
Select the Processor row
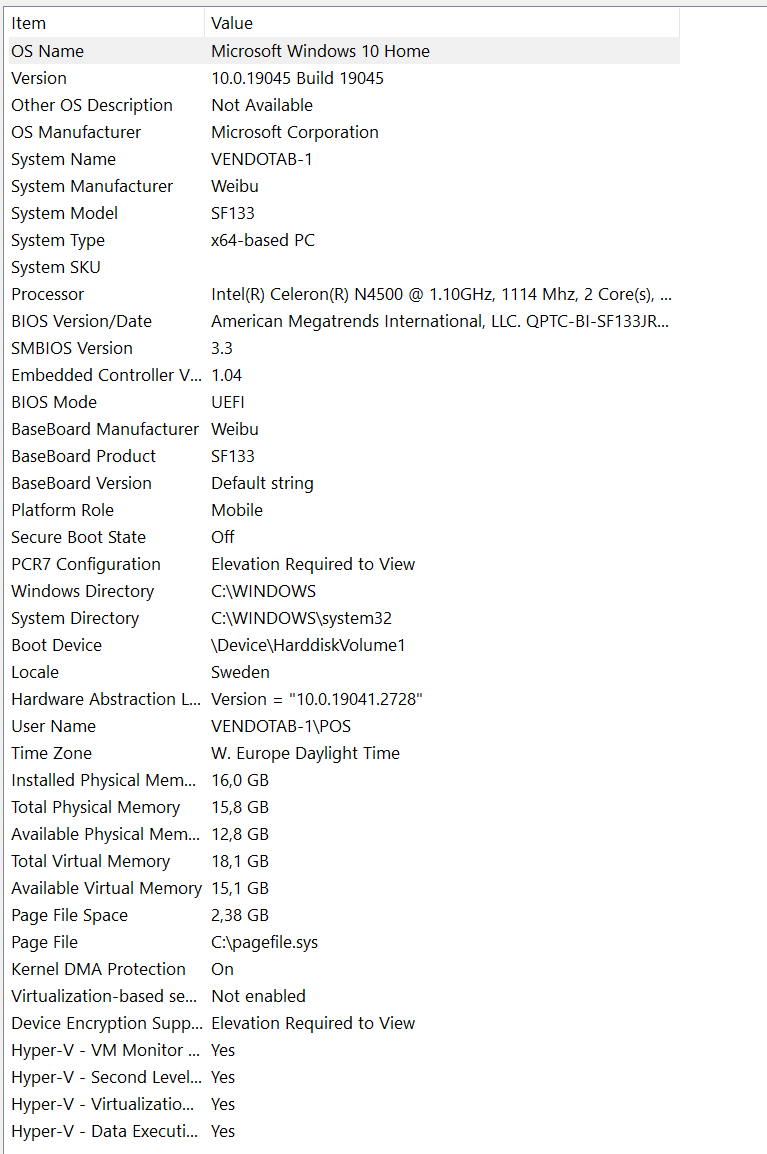point(48,294)
